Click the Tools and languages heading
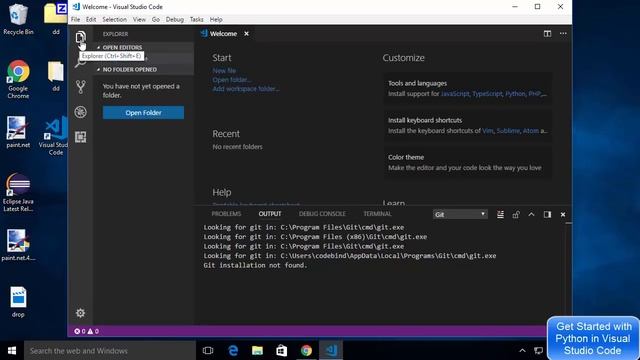640x360 pixels. 417,83
